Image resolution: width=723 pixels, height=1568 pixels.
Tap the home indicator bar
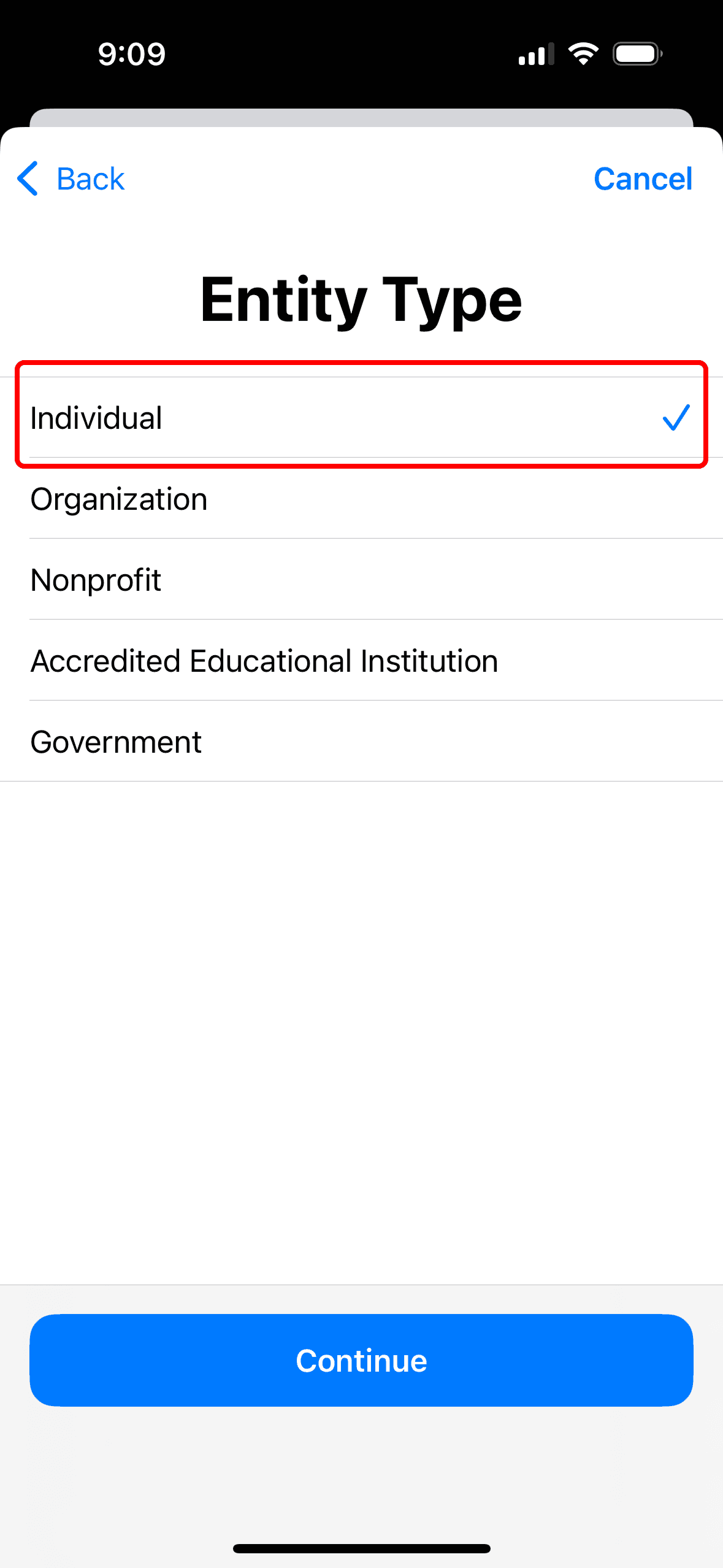click(361, 1548)
